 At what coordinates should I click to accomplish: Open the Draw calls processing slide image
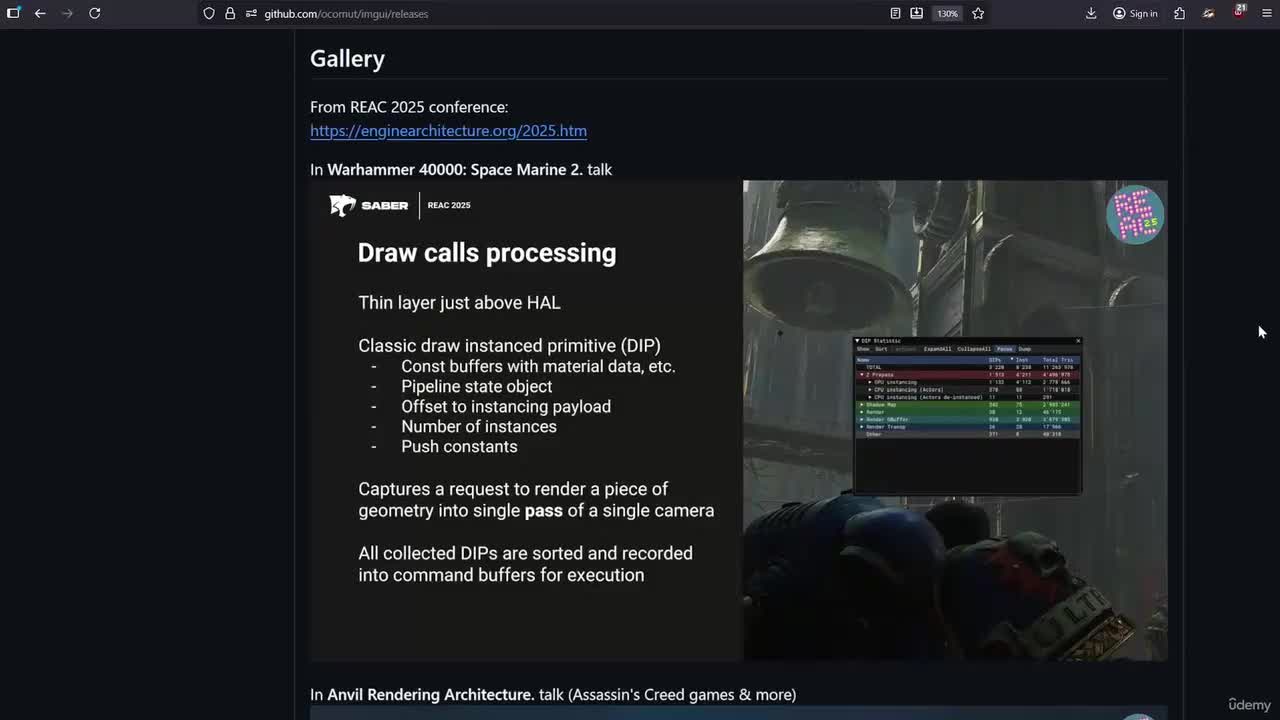(738, 420)
